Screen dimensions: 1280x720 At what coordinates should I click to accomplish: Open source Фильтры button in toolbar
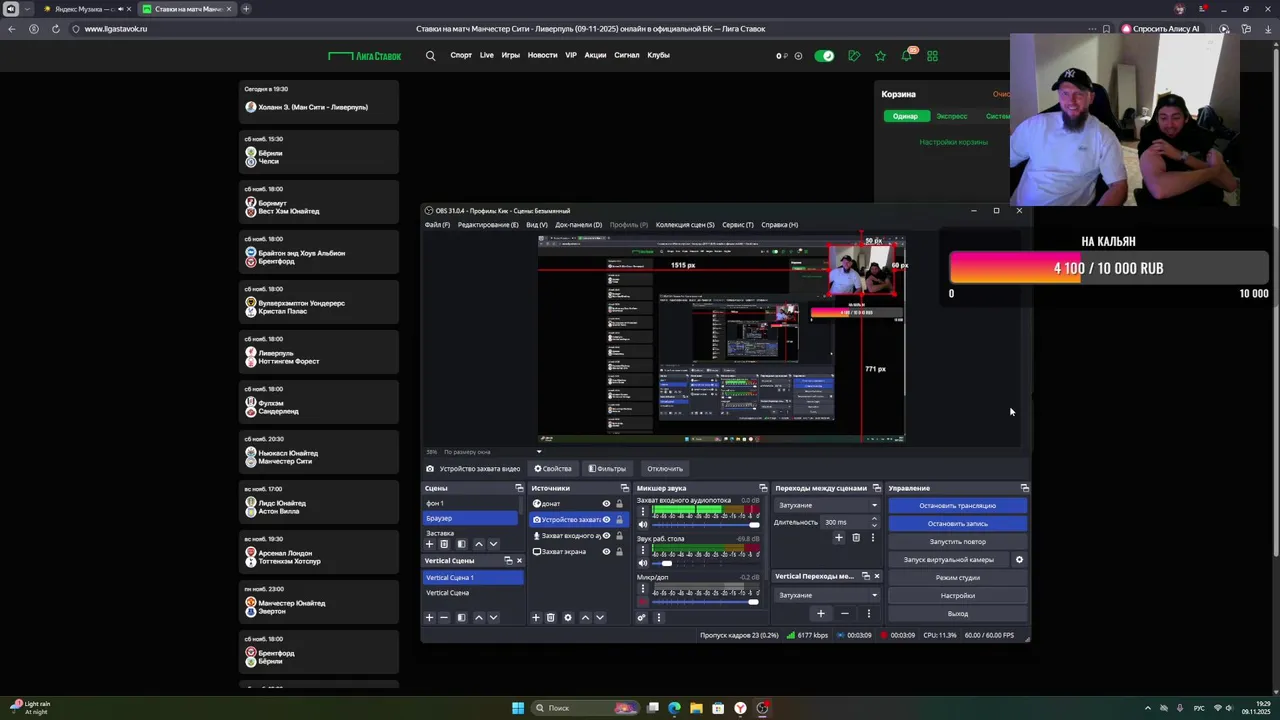click(607, 468)
